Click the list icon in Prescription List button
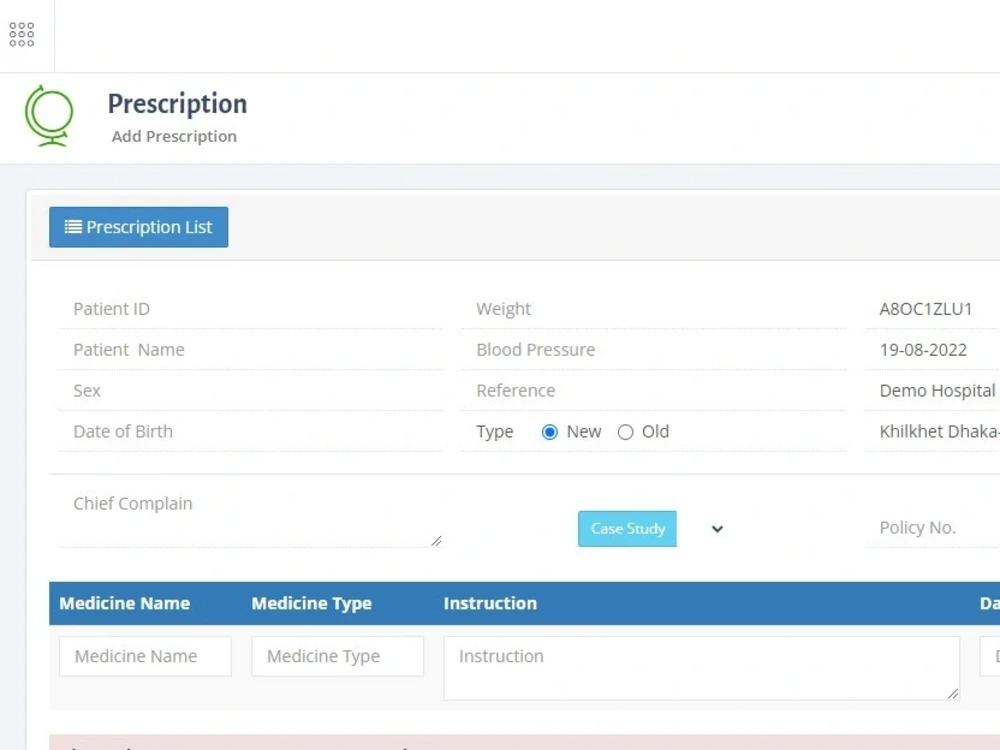 click(72, 226)
